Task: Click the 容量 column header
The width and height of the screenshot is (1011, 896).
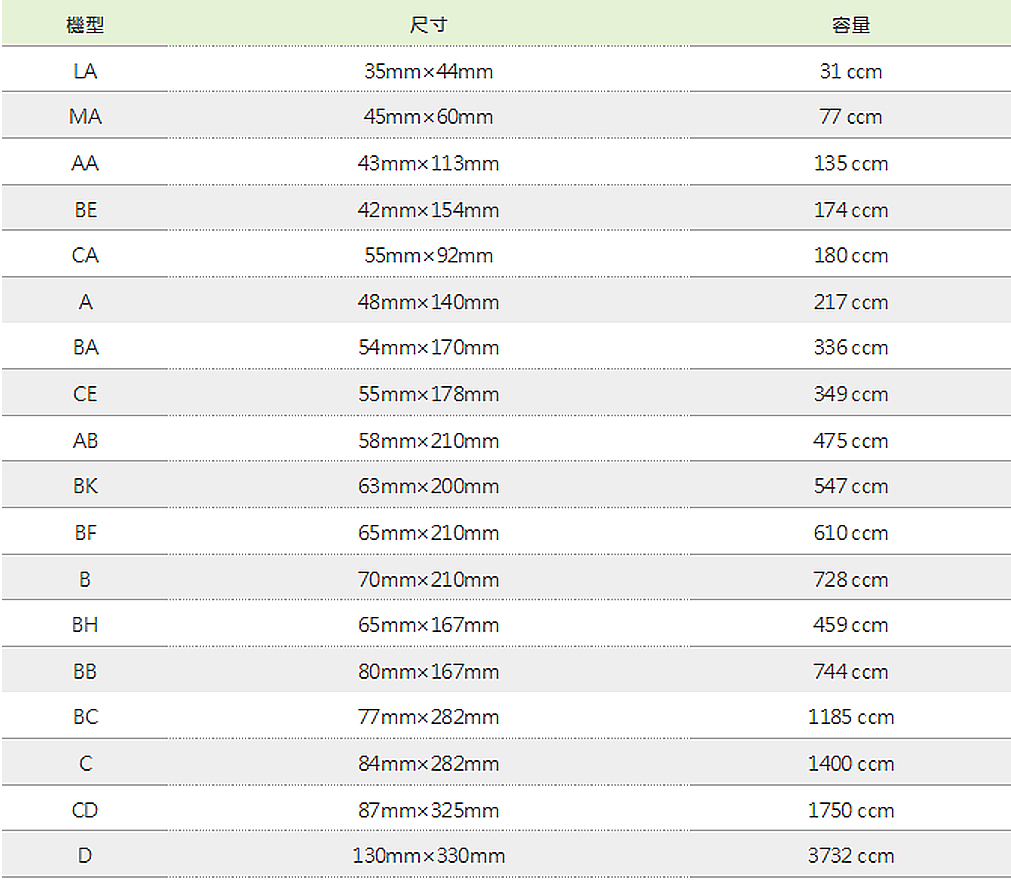Action: click(850, 25)
